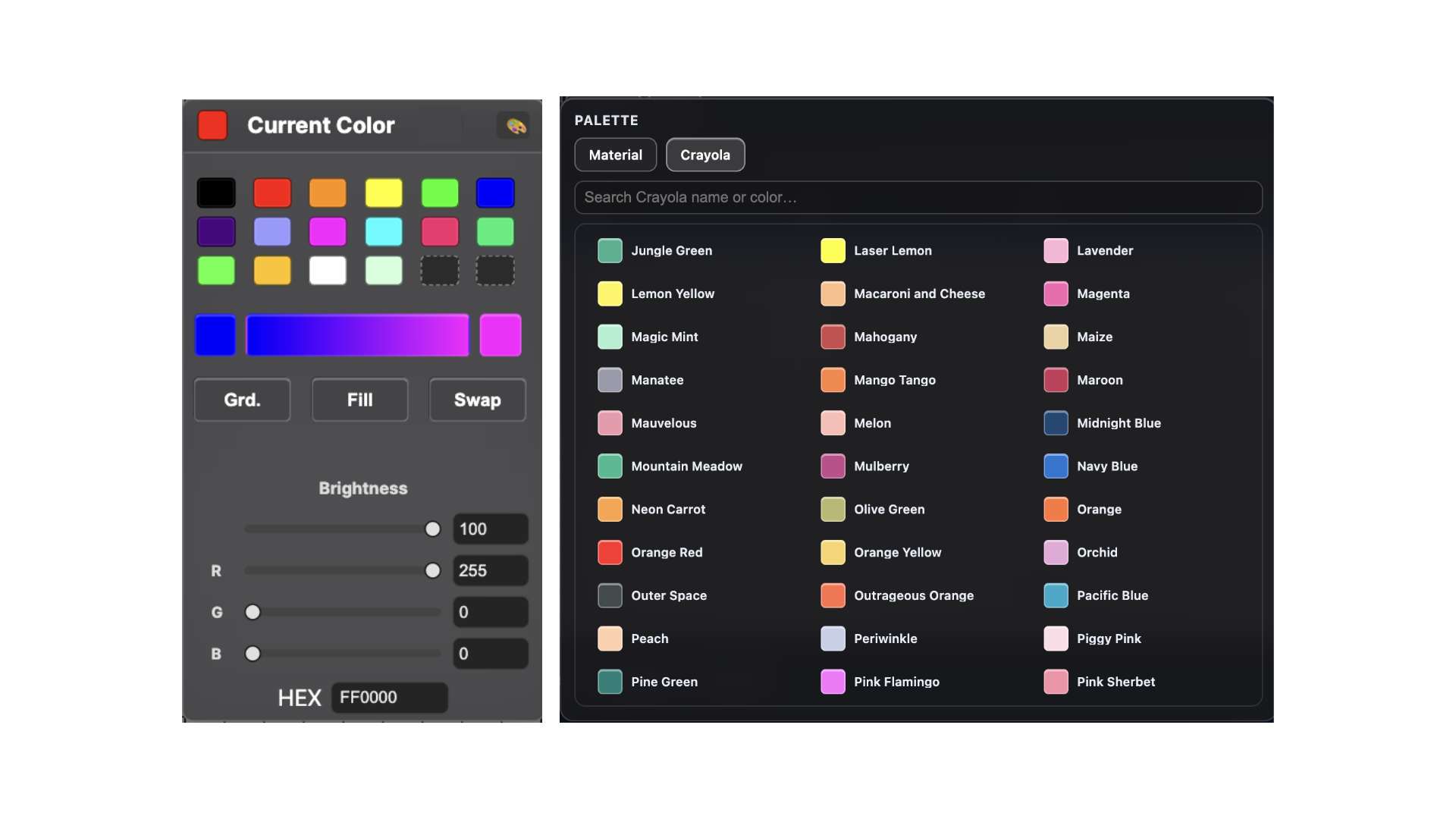Screen dimensions: 1456x819
Task: Select the Mango Tango swatch
Action: [x=833, y=380]
